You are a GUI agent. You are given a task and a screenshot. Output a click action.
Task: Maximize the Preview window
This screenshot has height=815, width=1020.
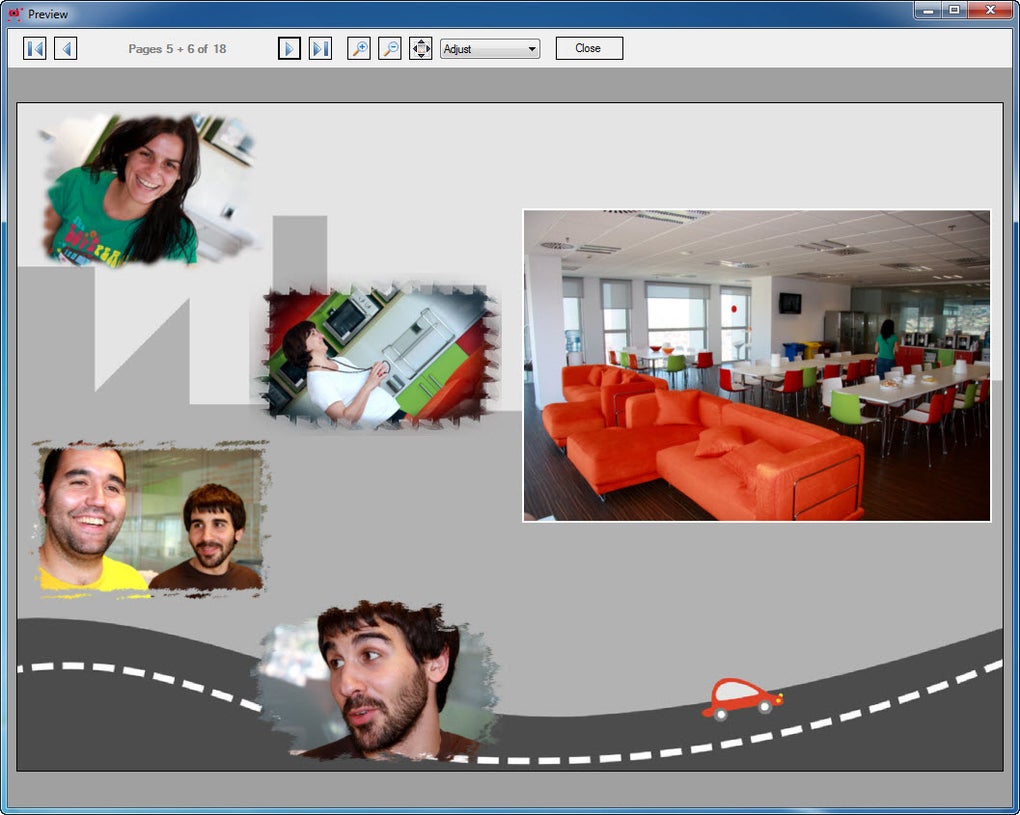(954, 10)
